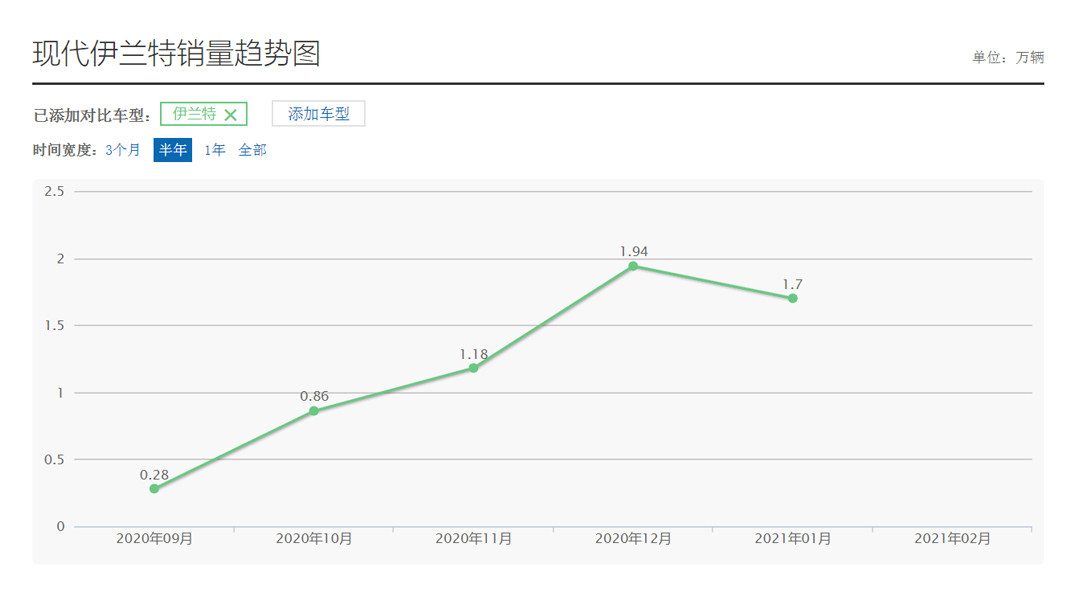Click the 1.7 data point for 2021年01月

point(792,298)
